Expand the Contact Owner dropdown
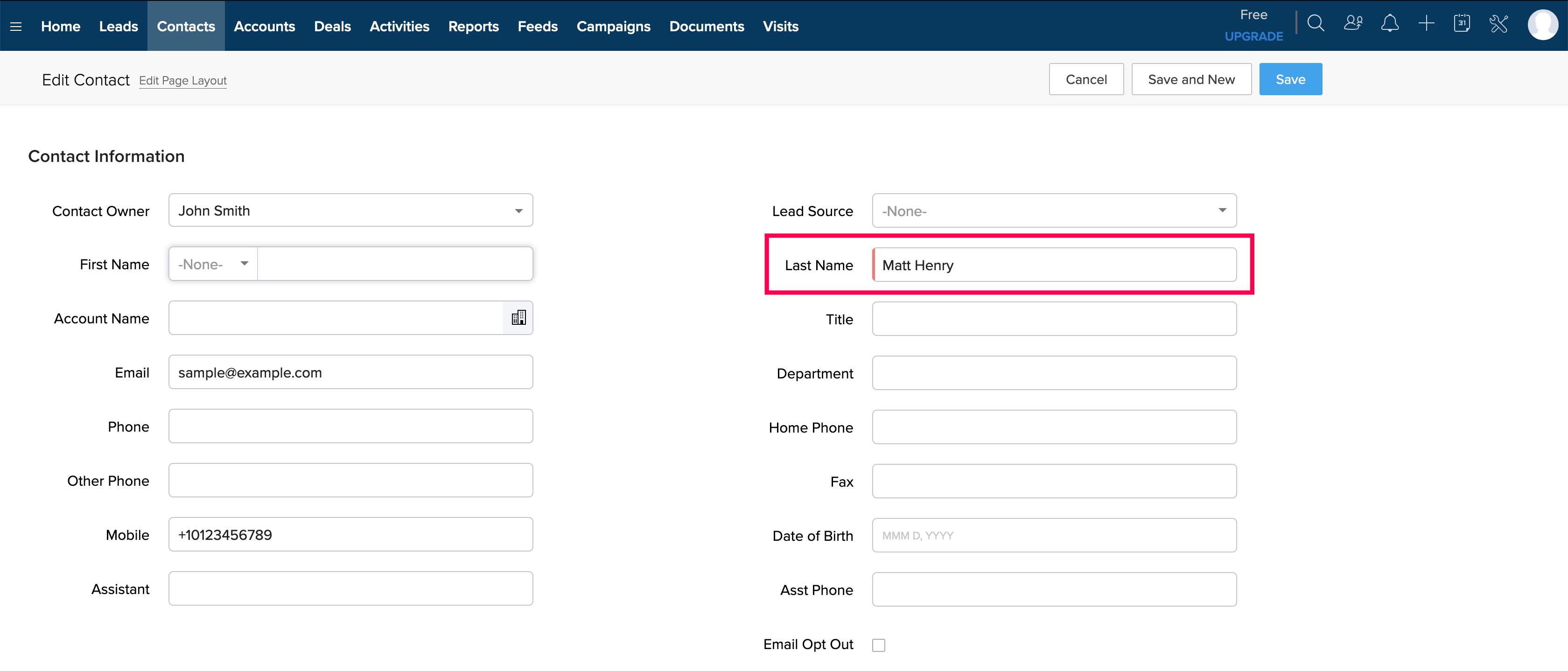Viewport: 1568px width, 671px height. coord(518,210)
